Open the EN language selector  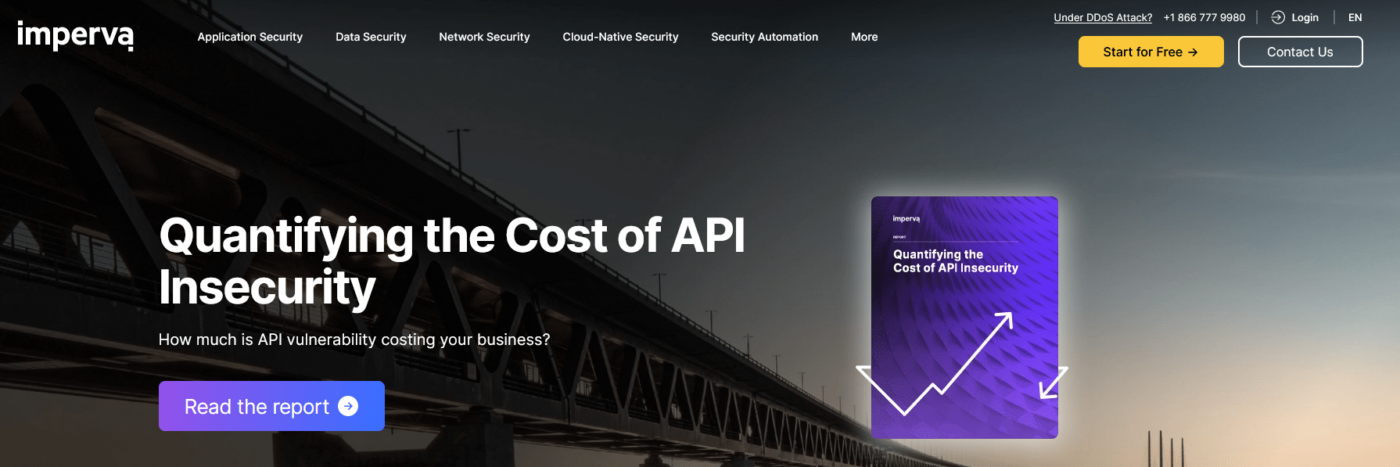pos(1355,17)
